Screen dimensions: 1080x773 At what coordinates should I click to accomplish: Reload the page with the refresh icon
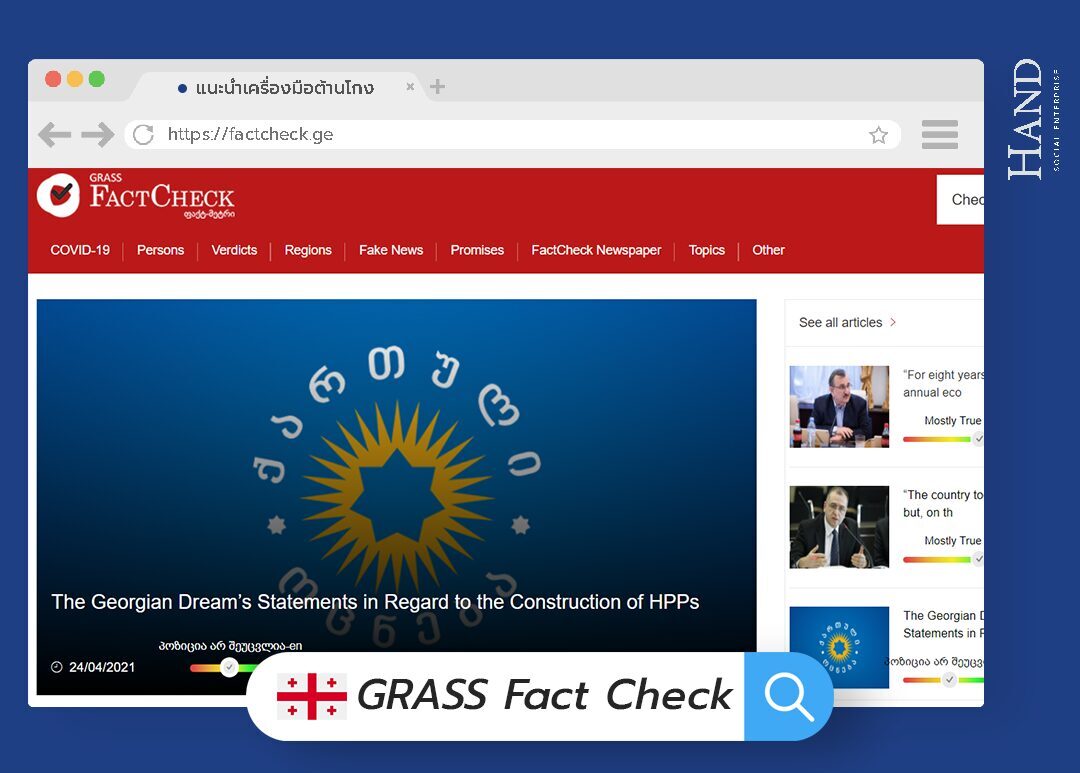coord(143,134)
